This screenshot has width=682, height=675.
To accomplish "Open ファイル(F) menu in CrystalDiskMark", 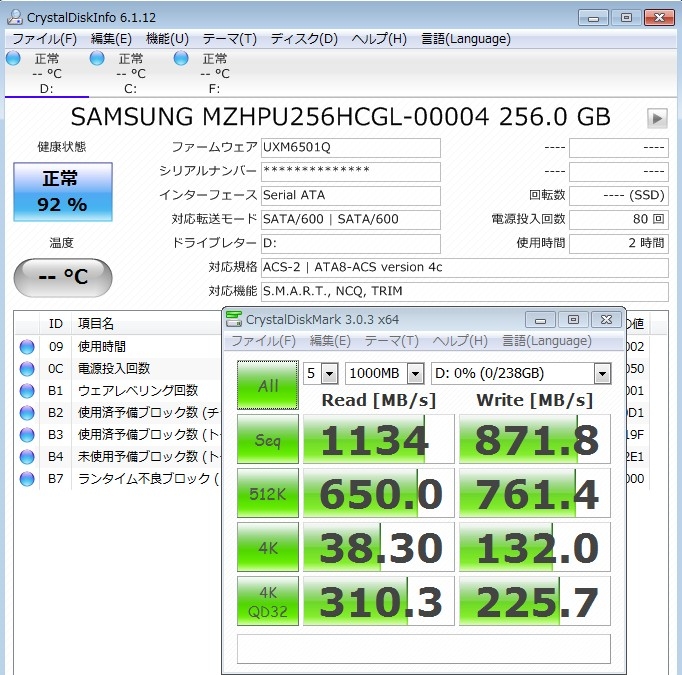I will point(263,341).
